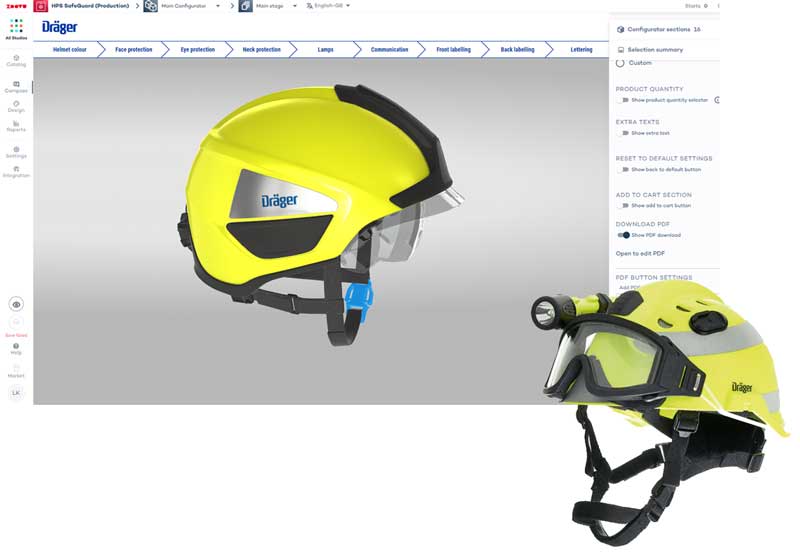Select the Neck protection step tab

(262, 50)
